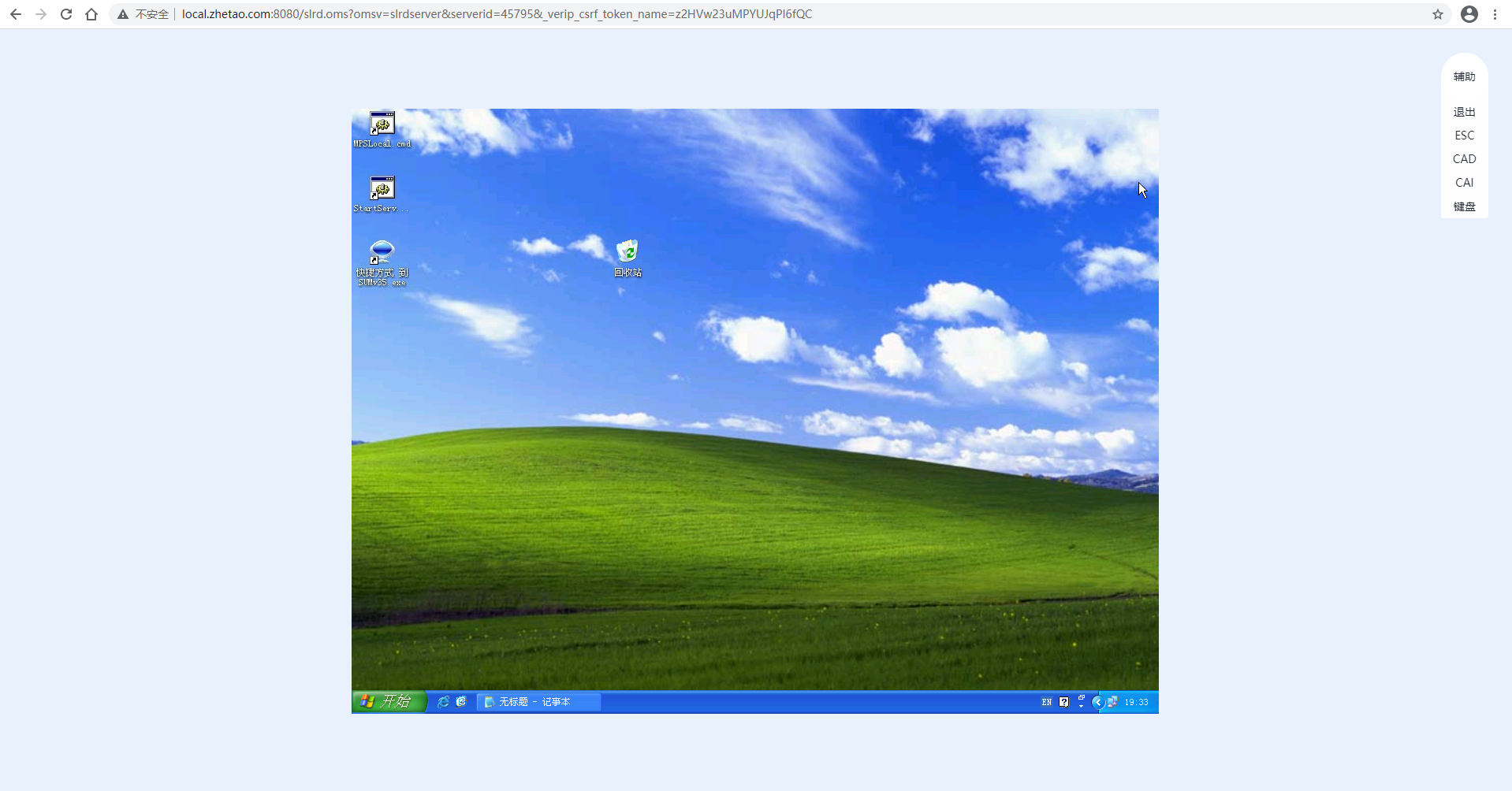Select the Recycle Bin (回收站) icon
Viewport: 1512px width, 791px height.
(628, 258)
